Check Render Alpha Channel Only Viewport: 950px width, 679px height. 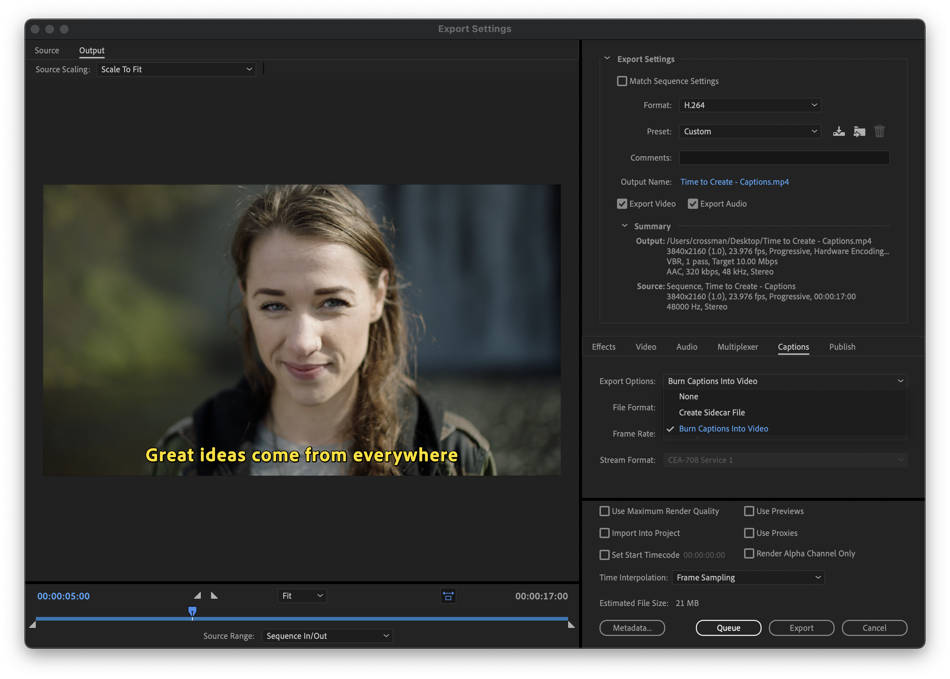pos(749,554)
